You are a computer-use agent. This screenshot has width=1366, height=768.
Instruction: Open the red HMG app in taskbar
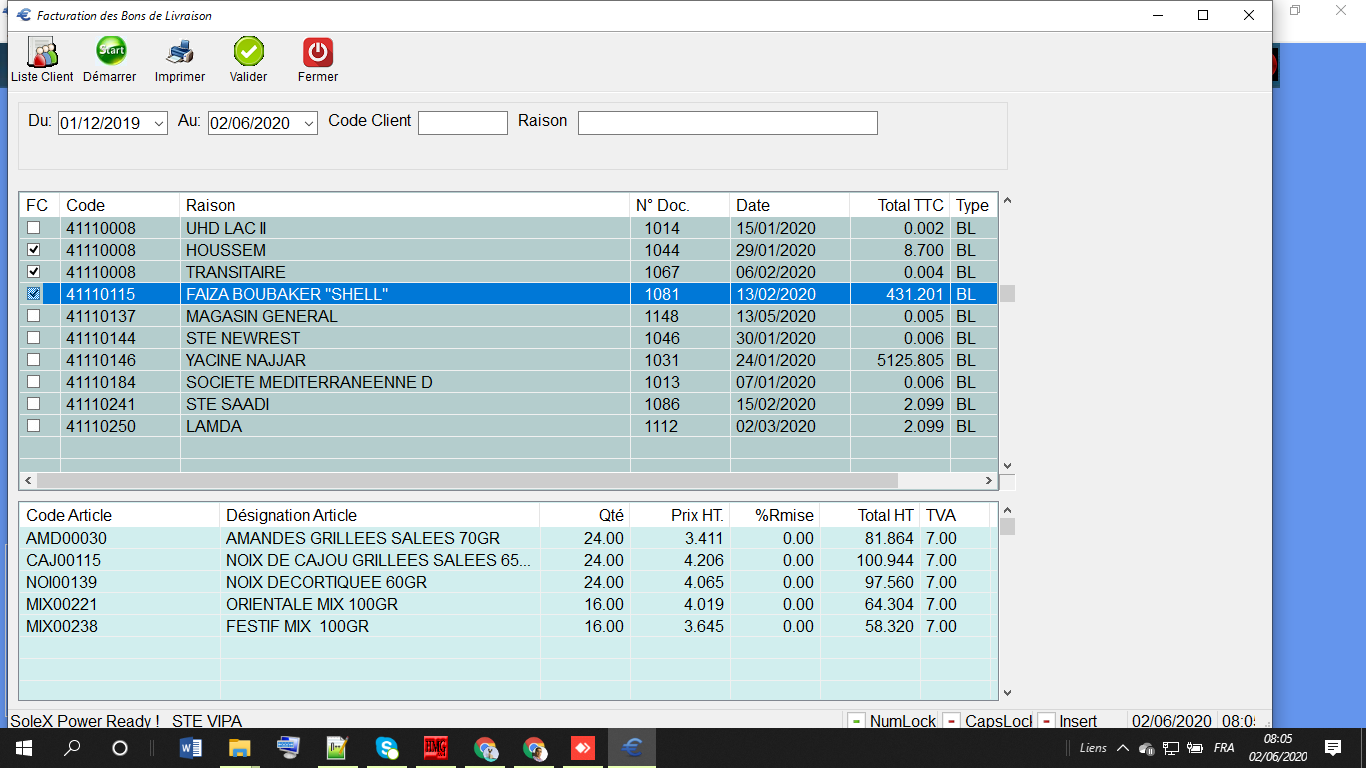tap(435, 748)
